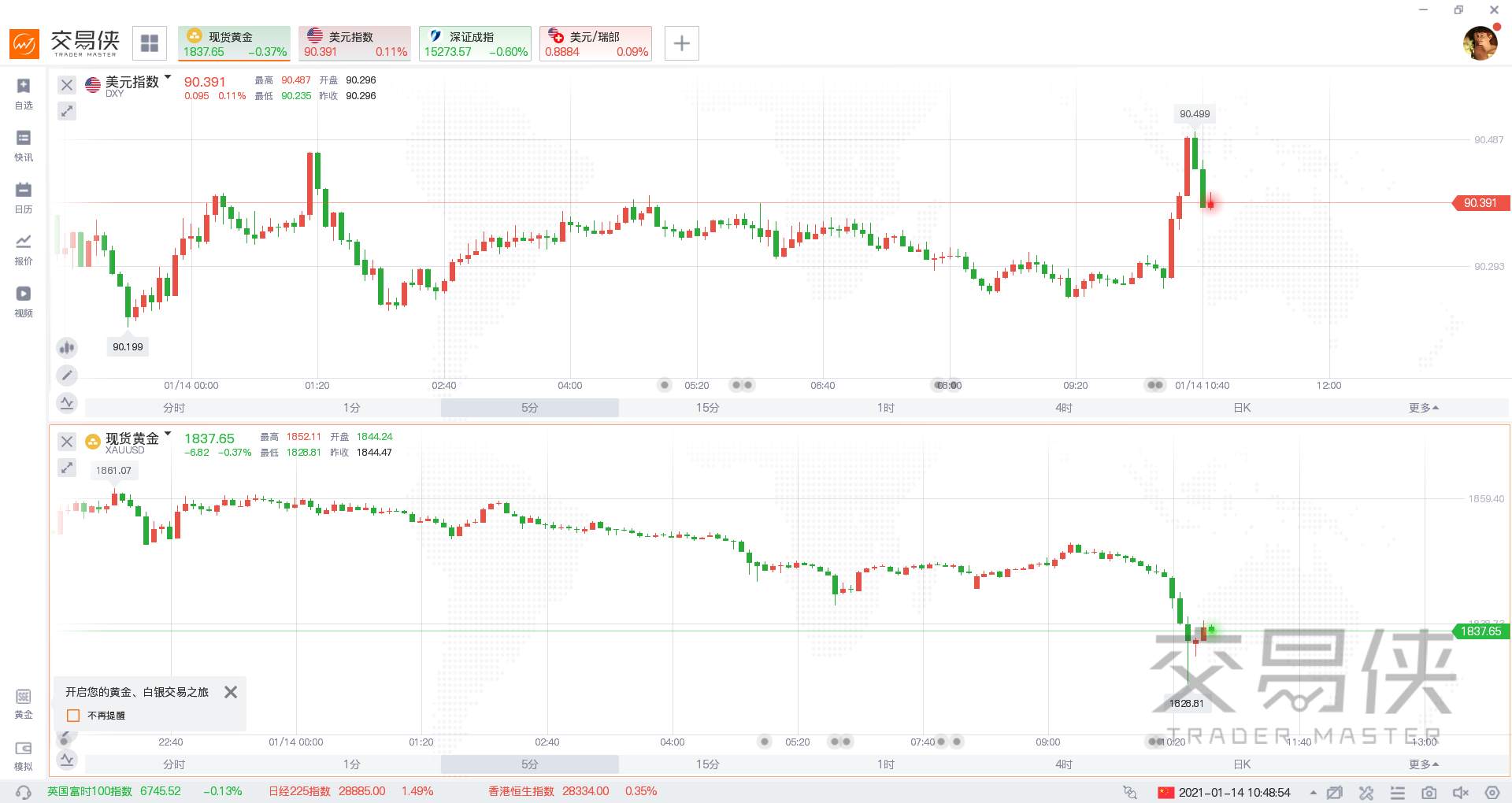
Task: Open the 黄金 gold trading sidebar icon
Action: [24, 702]
